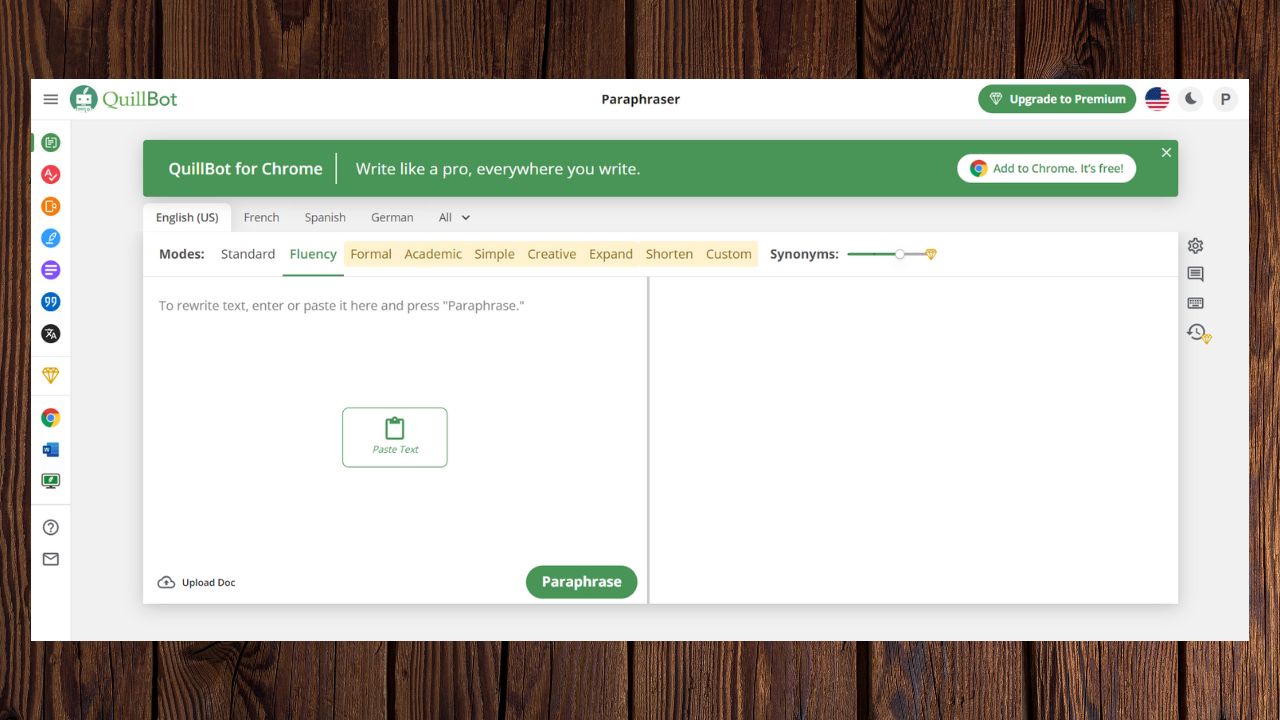Open the QuillBot for Chrome sidebar icon
1280x720 pixels.
pos(51,418)
